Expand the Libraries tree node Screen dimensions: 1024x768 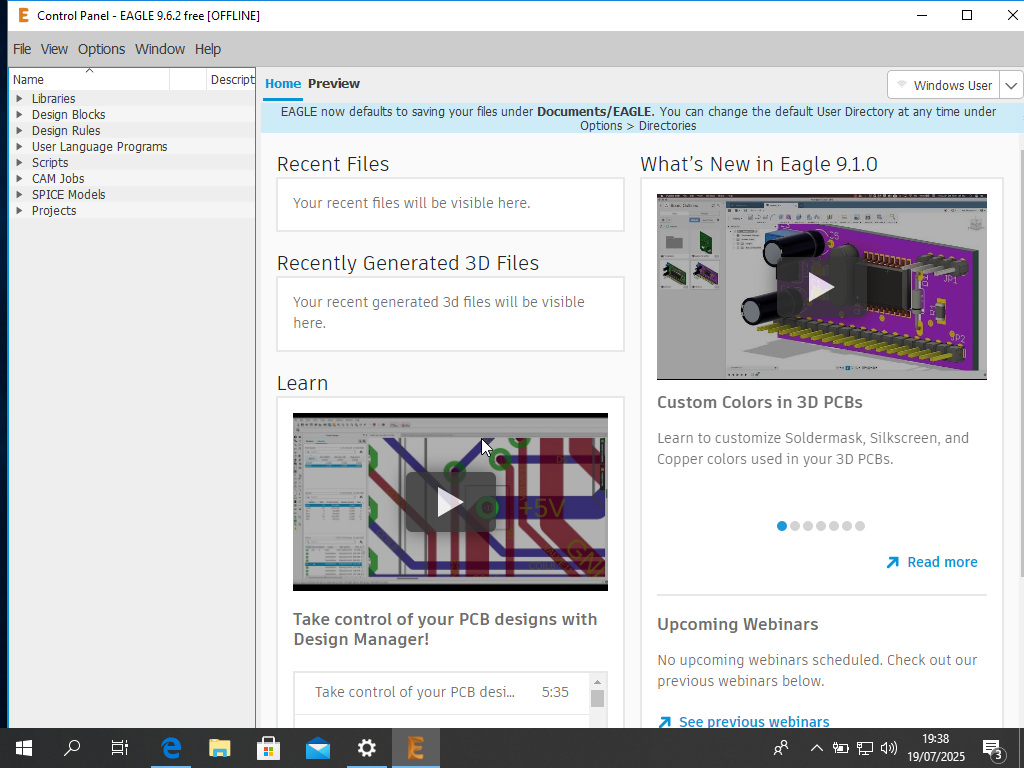[x=19, y=99]
